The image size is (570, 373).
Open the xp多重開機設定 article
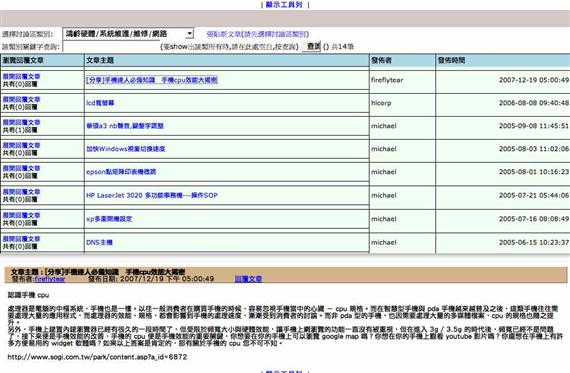(x=109, y=219)
